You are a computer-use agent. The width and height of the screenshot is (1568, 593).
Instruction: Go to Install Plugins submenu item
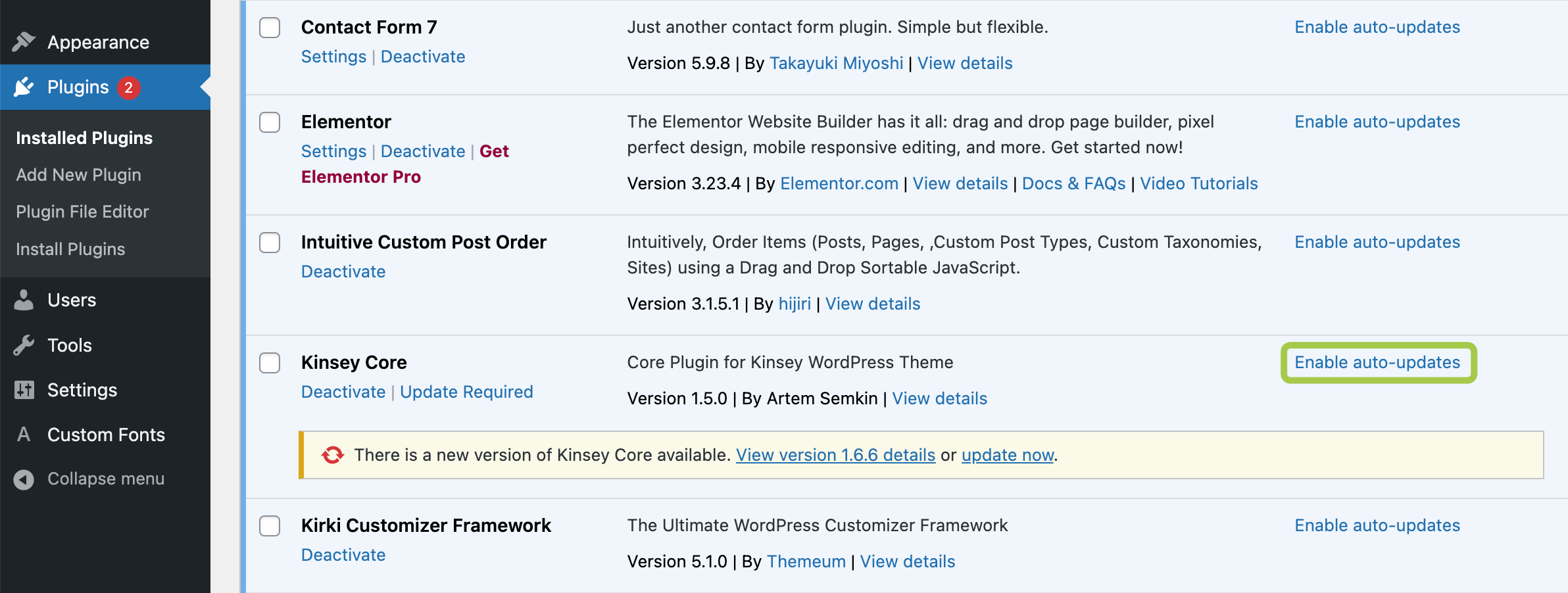70,249
